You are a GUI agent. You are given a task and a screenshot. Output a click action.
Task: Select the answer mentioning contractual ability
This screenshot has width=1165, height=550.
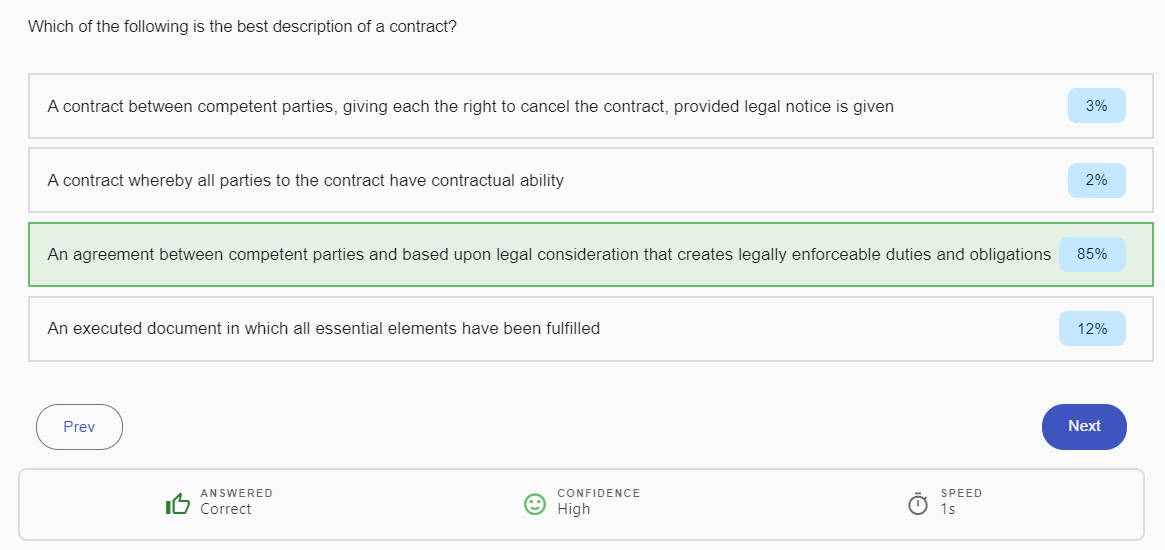pos(591,181)
